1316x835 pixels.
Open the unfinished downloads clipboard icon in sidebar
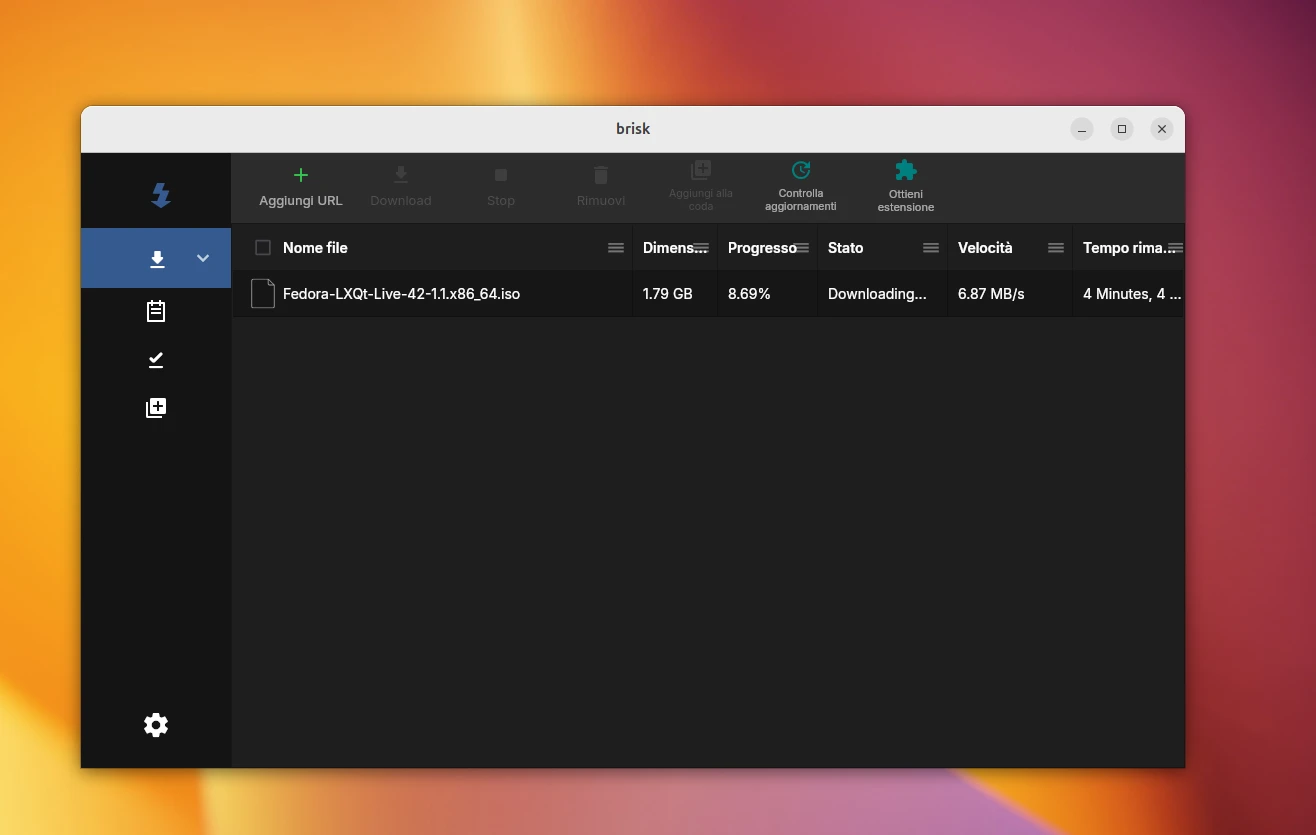pos(156,312)
